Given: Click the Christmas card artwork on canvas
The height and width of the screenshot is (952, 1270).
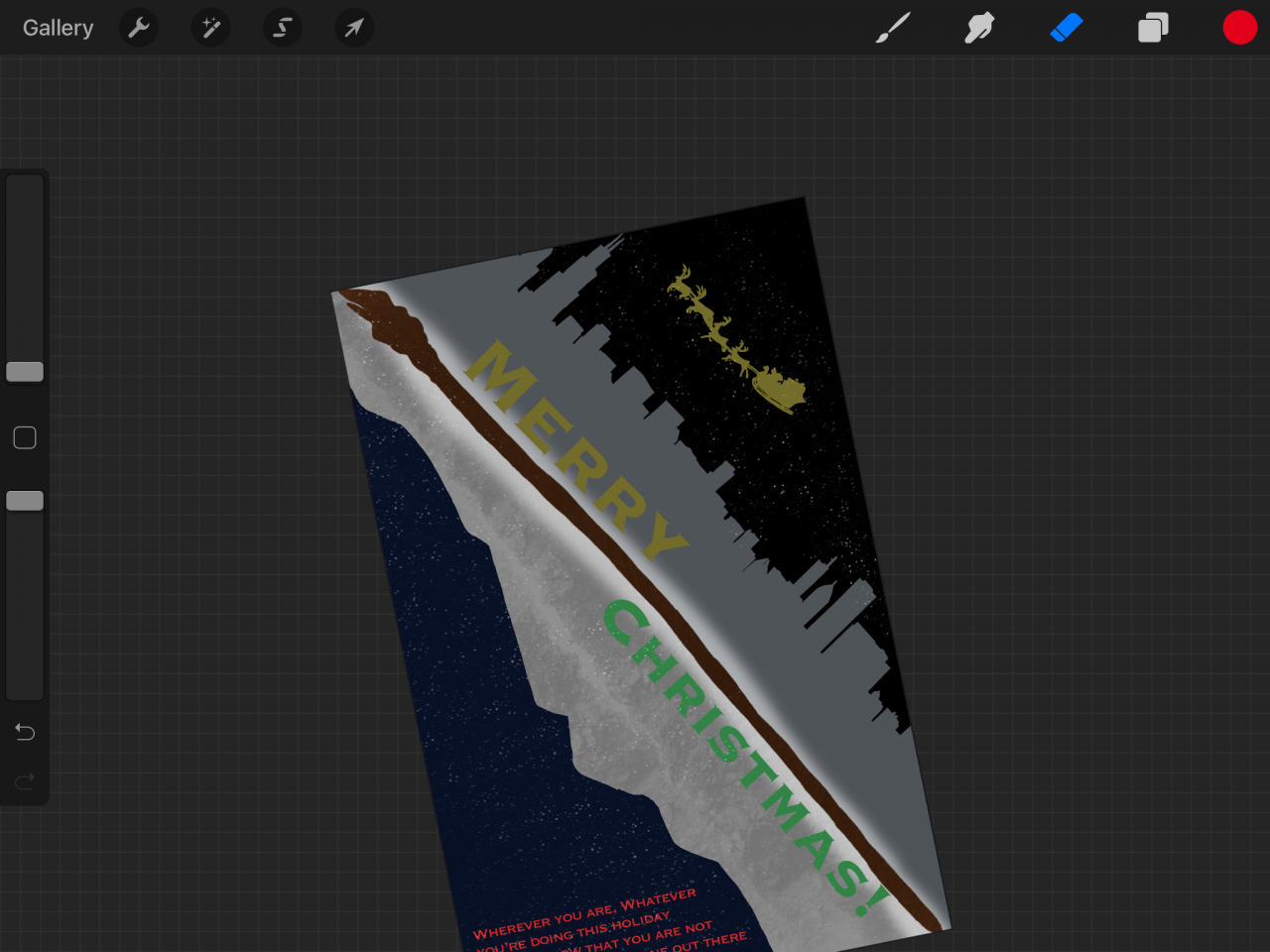Looking at the screenshot, I should (640, 575).
